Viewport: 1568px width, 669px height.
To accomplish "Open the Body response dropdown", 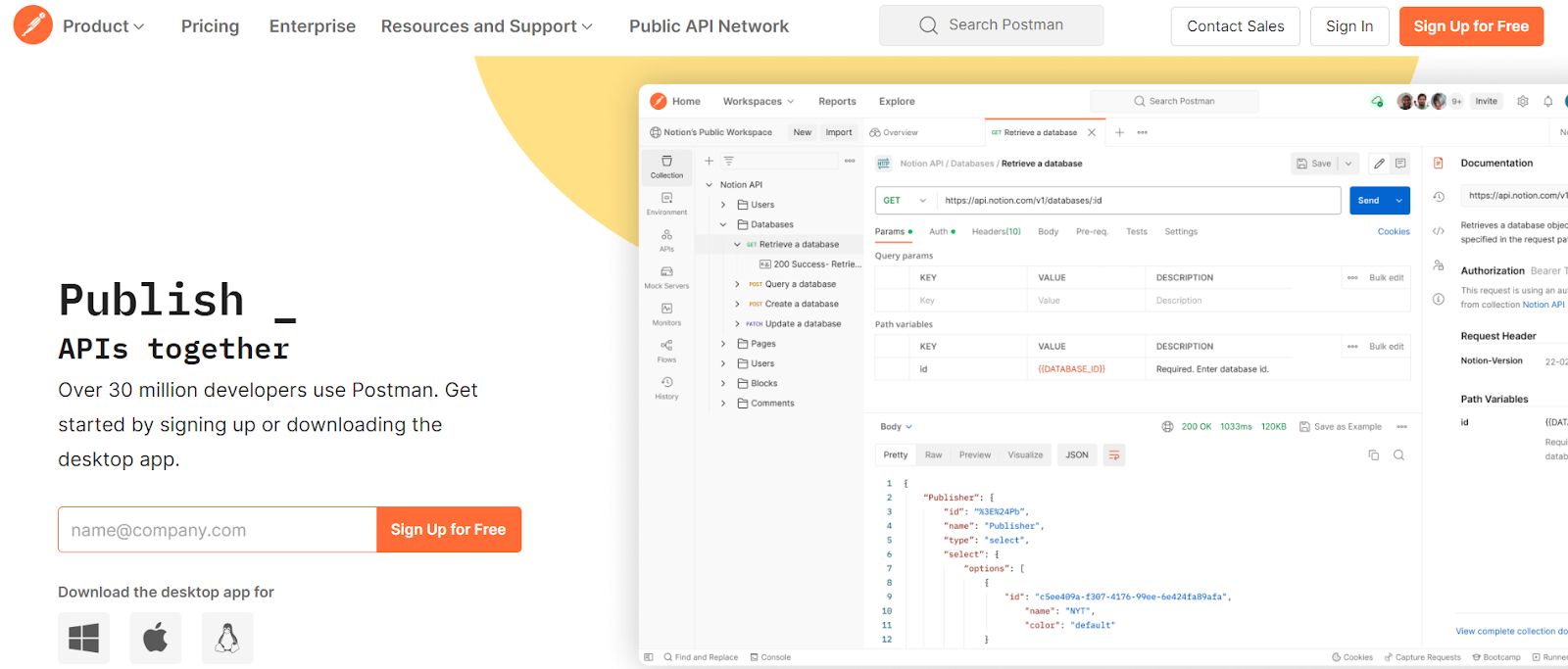I will (896, 426).
